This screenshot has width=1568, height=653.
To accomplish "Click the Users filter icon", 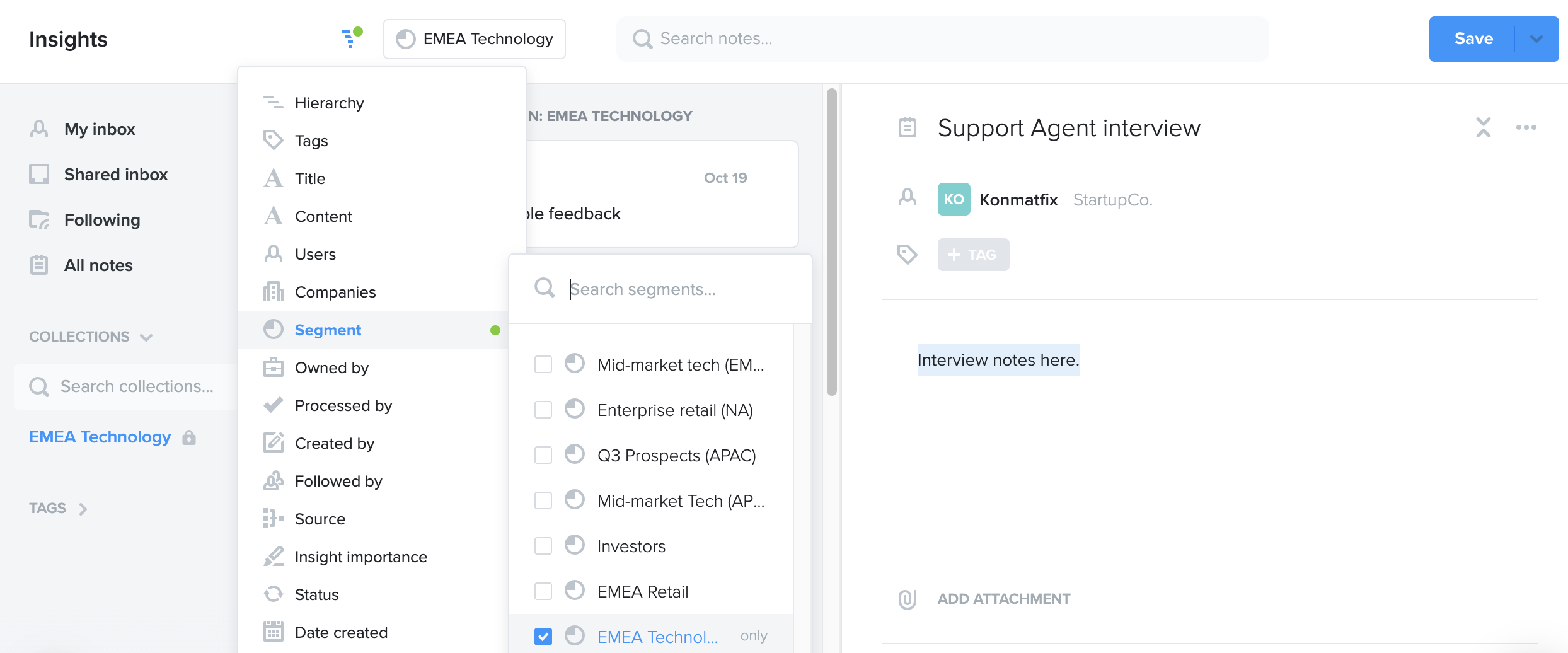I will [274, 254].
